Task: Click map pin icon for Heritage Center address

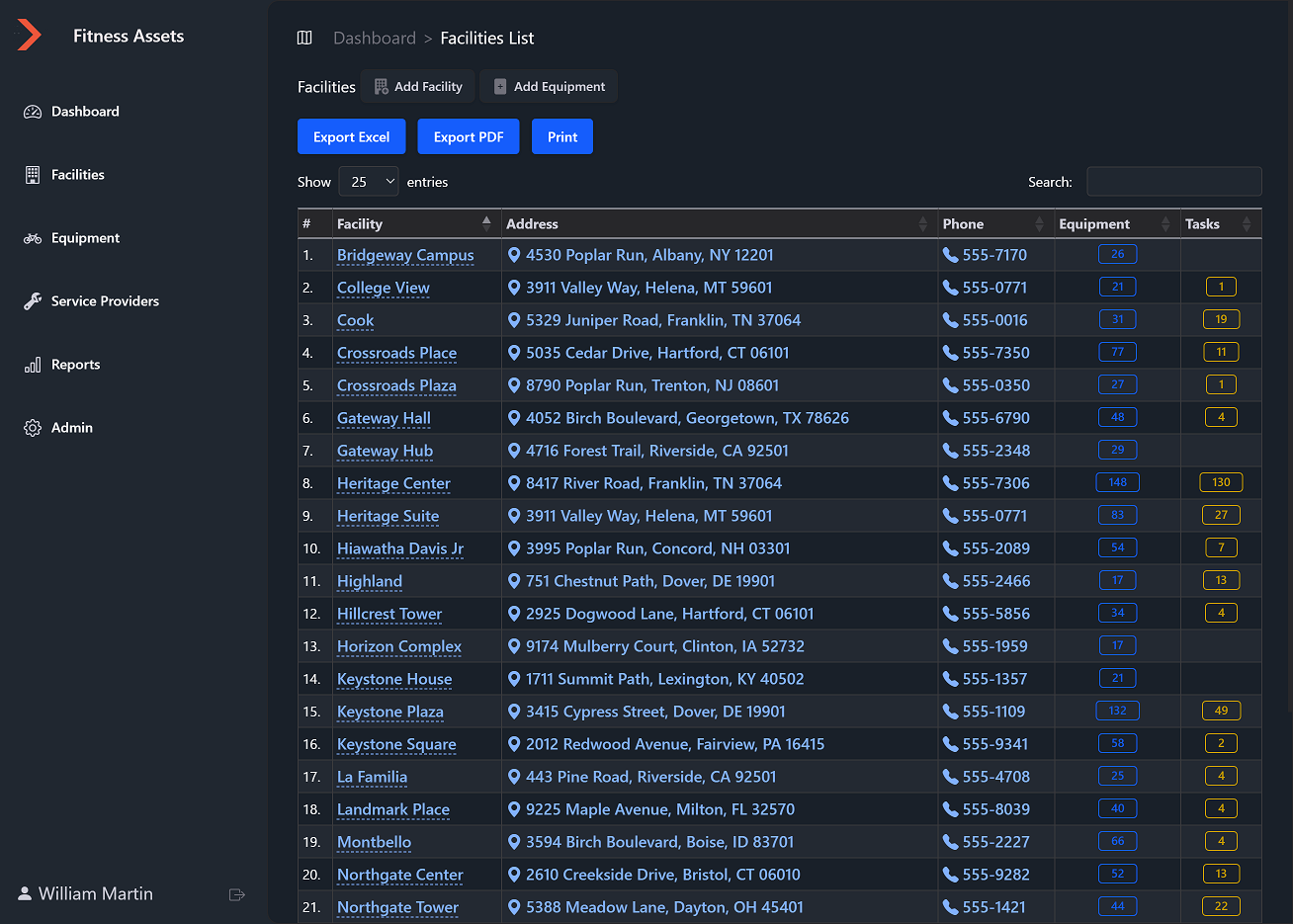Action: click(514, 483)
